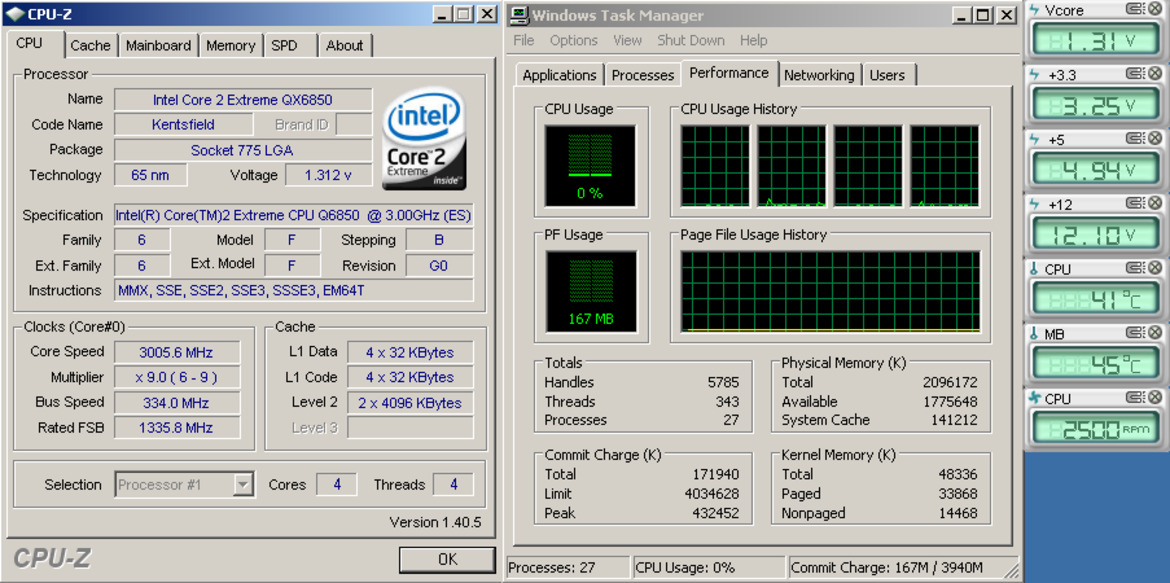Click the Core Speed value 3005.6 MHz
This screenshot has width=1170, height=583.
177,352
